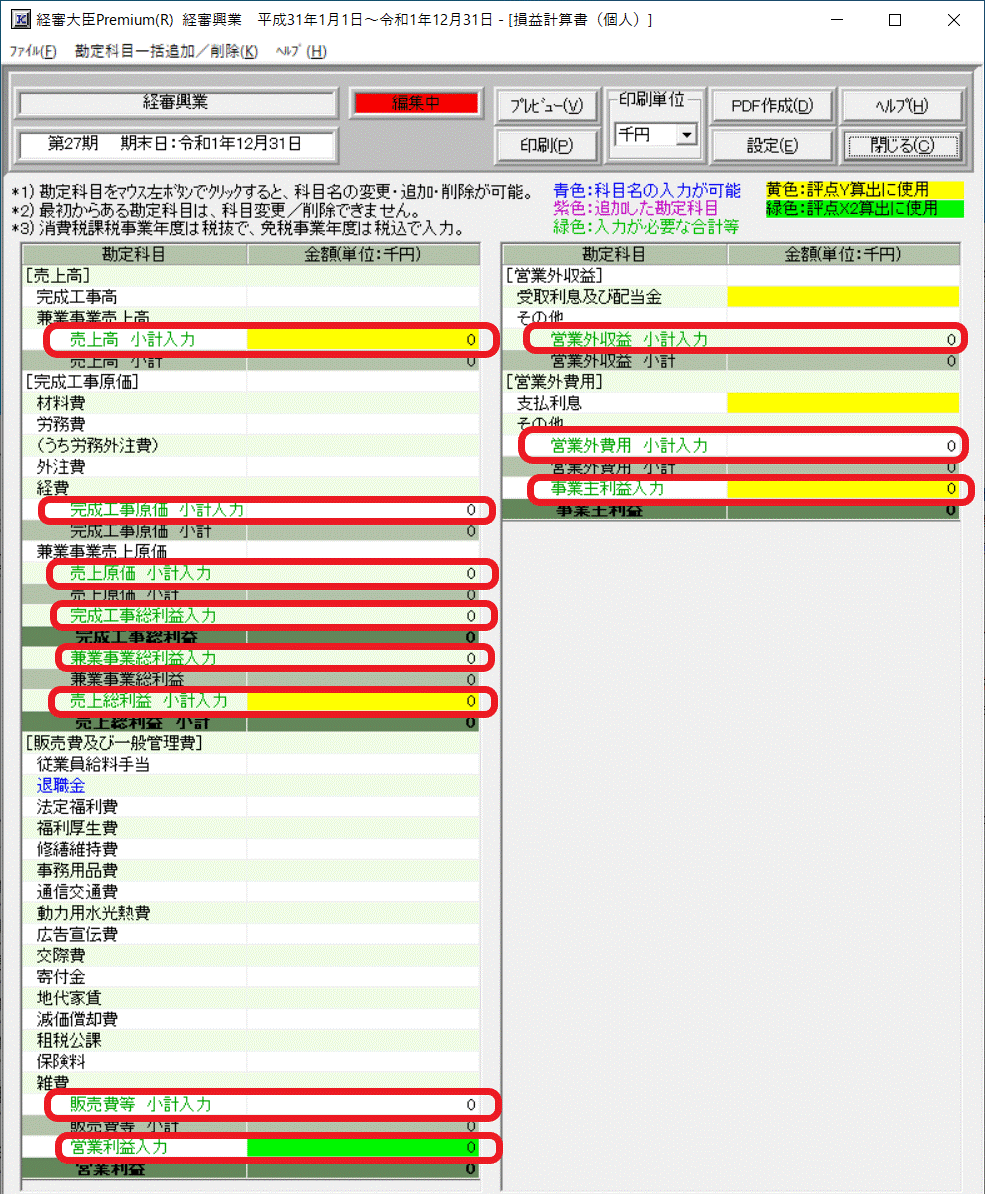The image size is (985, 1194).
Task: Open the ヘルプ(H) menu in menu bar
Action: click(301, 51)
